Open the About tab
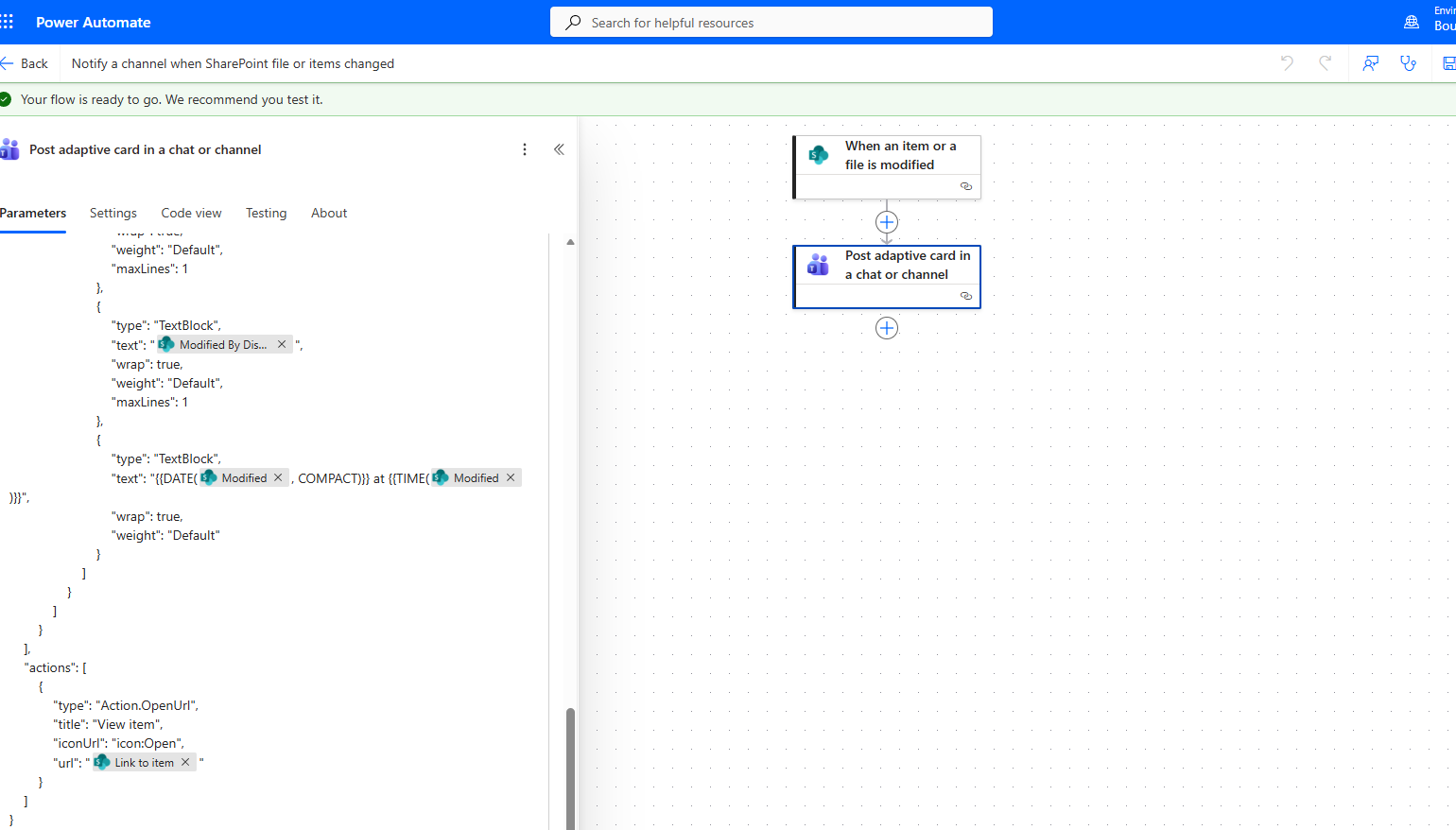 click(329, 213)
